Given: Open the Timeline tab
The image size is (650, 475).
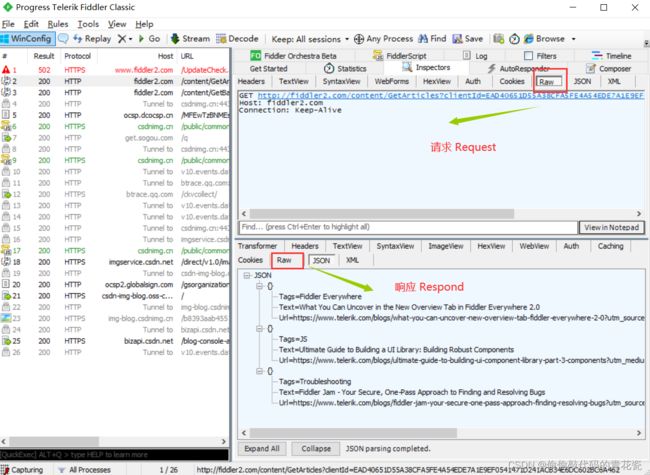Looking at the screenshot, I should [x=611, y=56].
